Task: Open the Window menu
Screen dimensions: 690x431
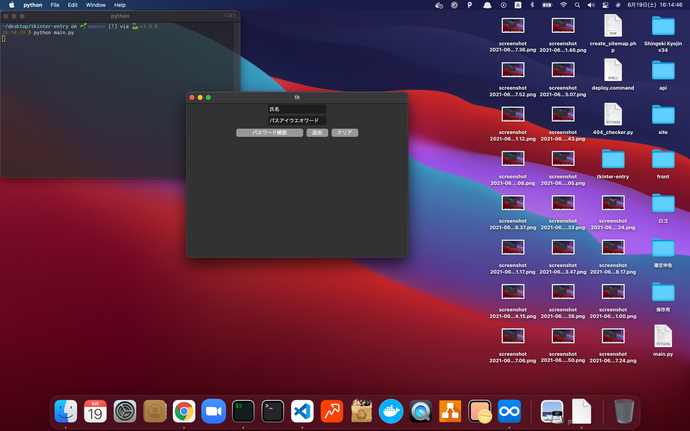Action: [x=95, y=5]
